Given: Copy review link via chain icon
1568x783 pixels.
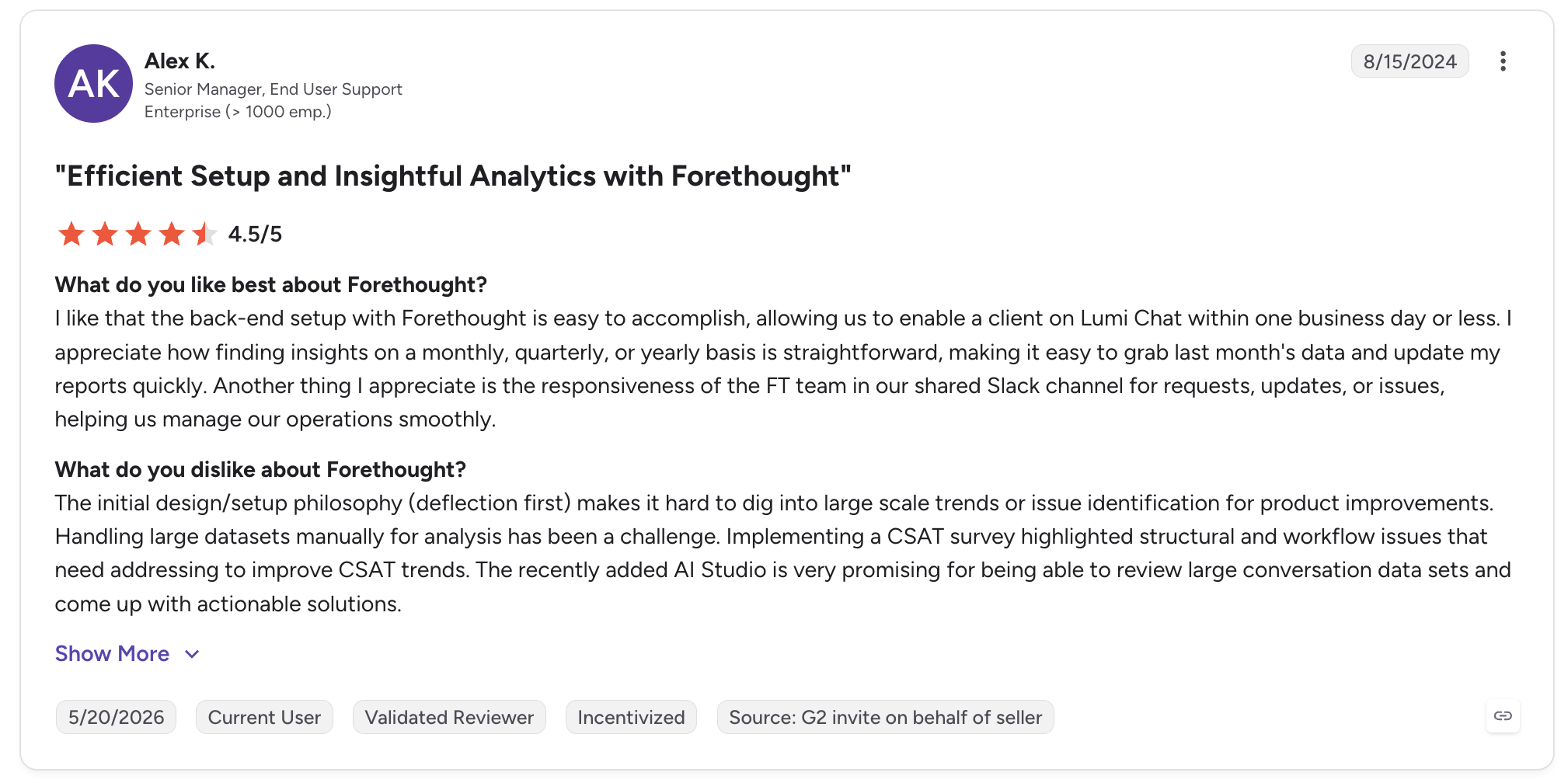Looking at the screenshot, I should pos(1503,715).
